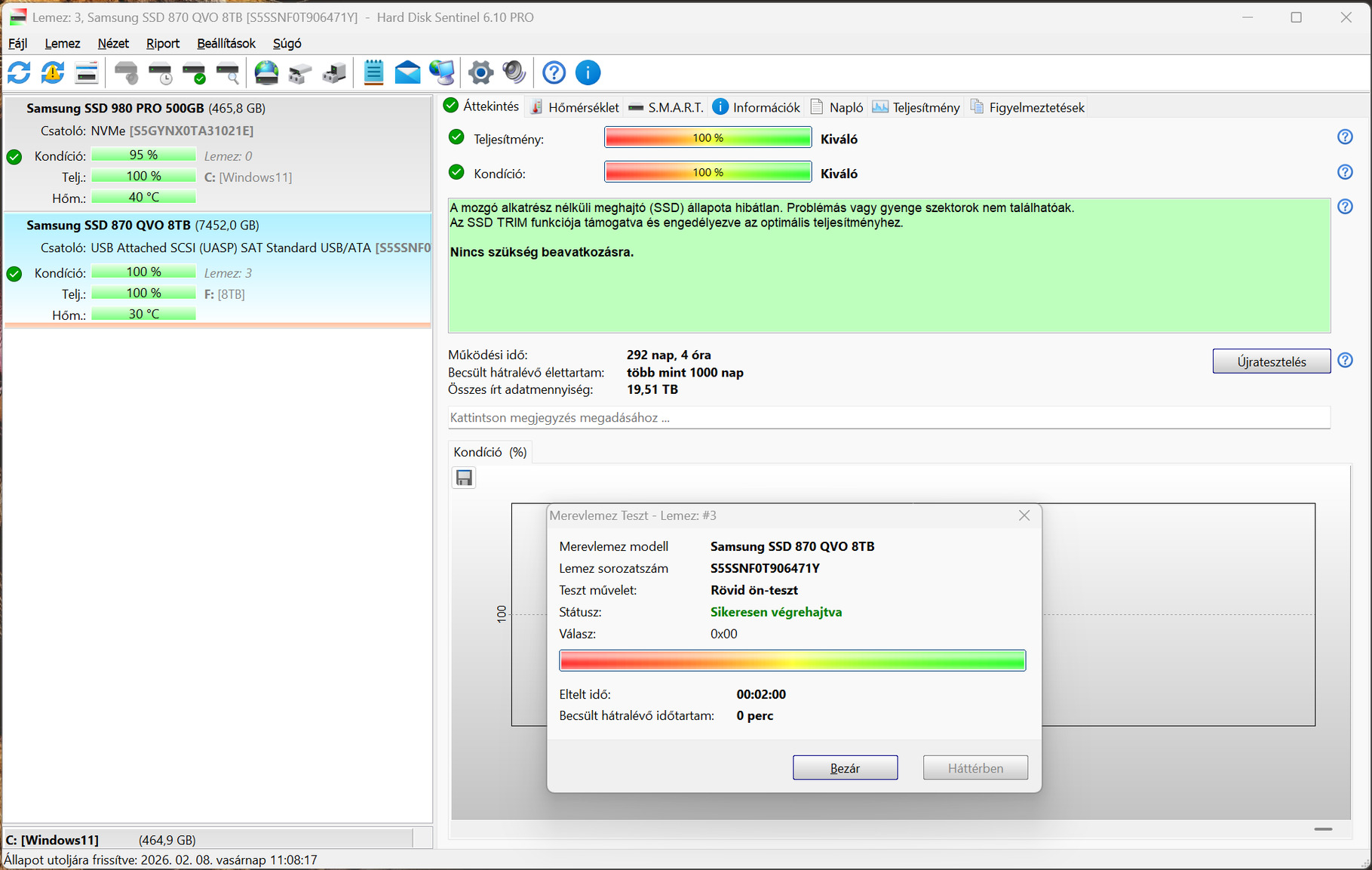Screen dimensions: 1372x870
Task: Click the disk panel view toolbar icon
Action: (x=87, y=72)
